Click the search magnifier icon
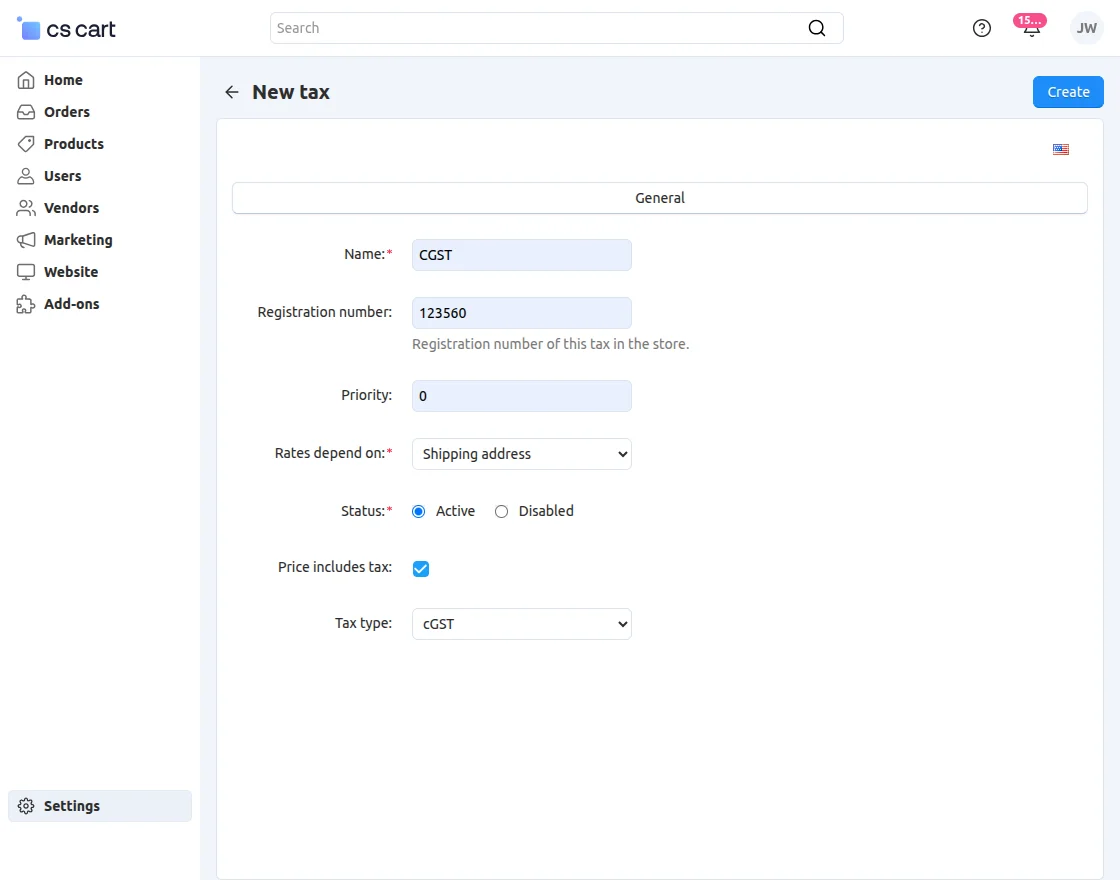Image resolution: width=1120 pixels, height=880 pixels. click(x=816, y=28)
